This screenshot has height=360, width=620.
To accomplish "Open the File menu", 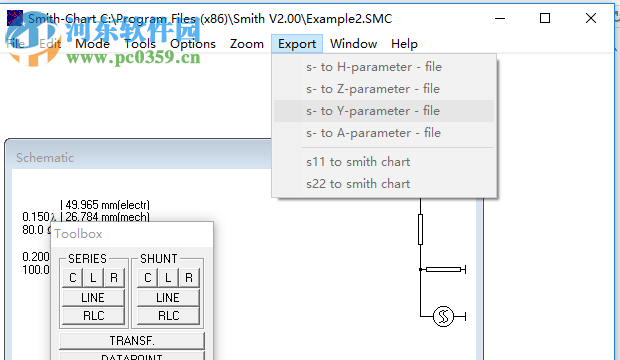I will [16, 44].
